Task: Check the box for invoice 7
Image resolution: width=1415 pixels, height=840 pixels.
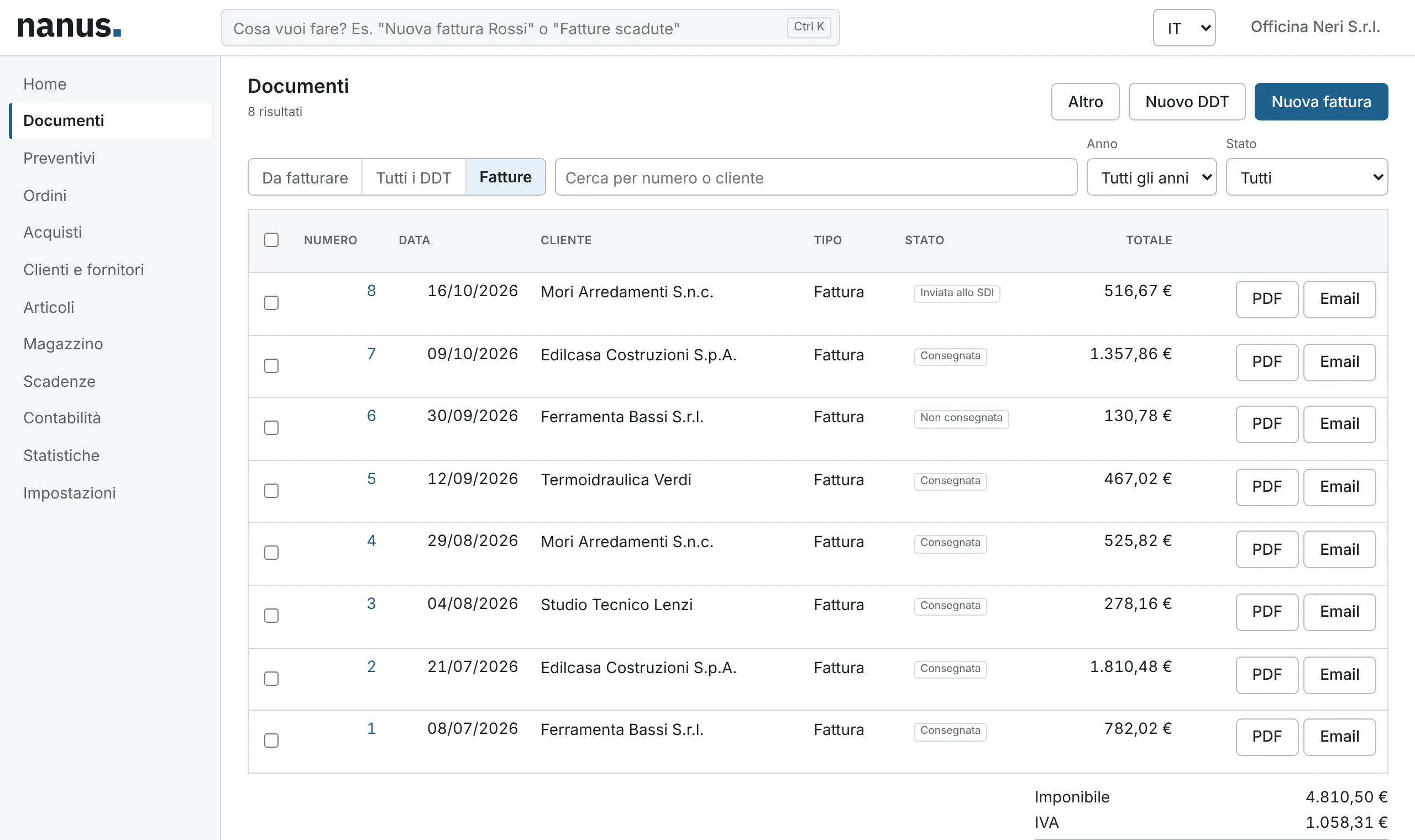Action: 271,366
